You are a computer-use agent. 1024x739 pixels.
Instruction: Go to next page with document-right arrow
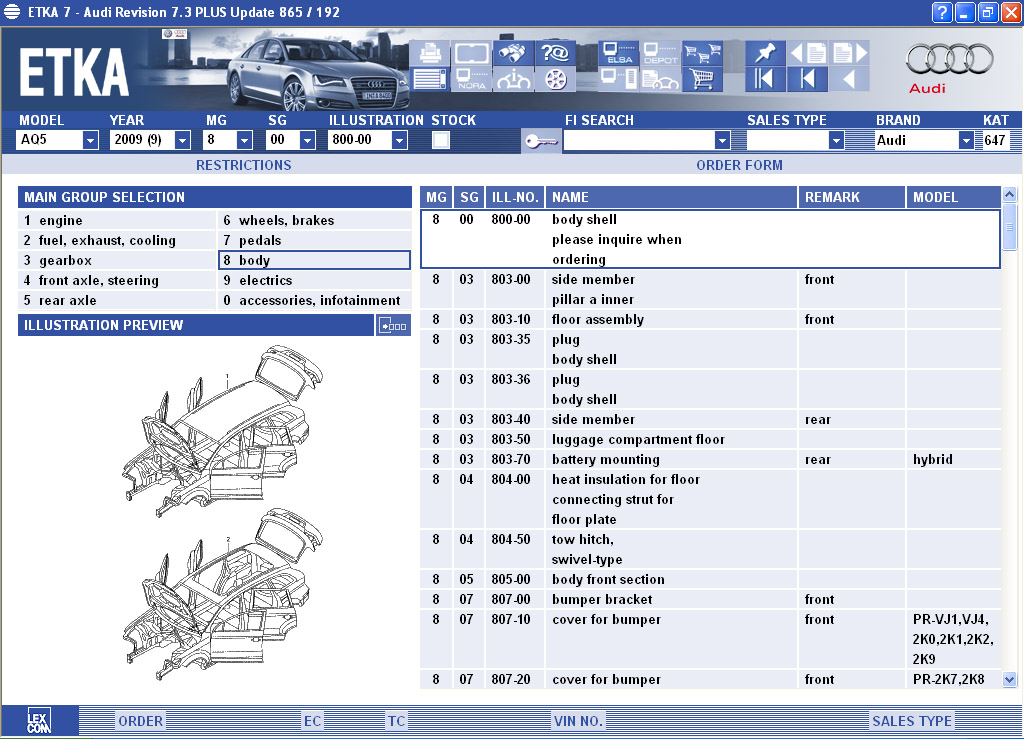[850, 53]
